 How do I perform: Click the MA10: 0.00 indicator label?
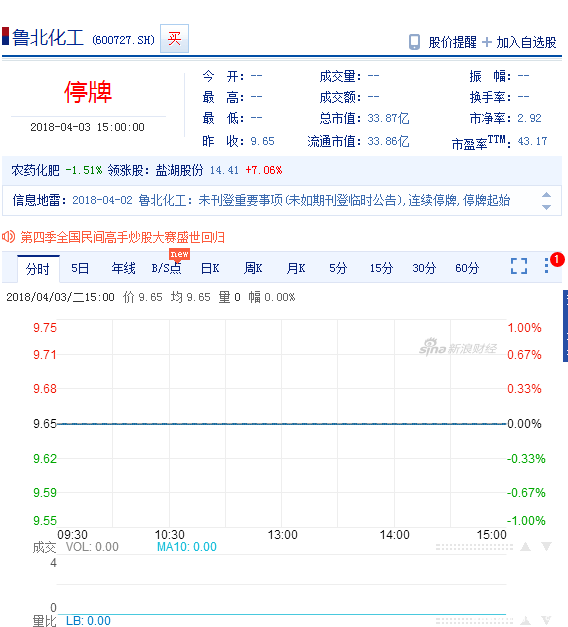pyautogui.click(x=186, y=547)
